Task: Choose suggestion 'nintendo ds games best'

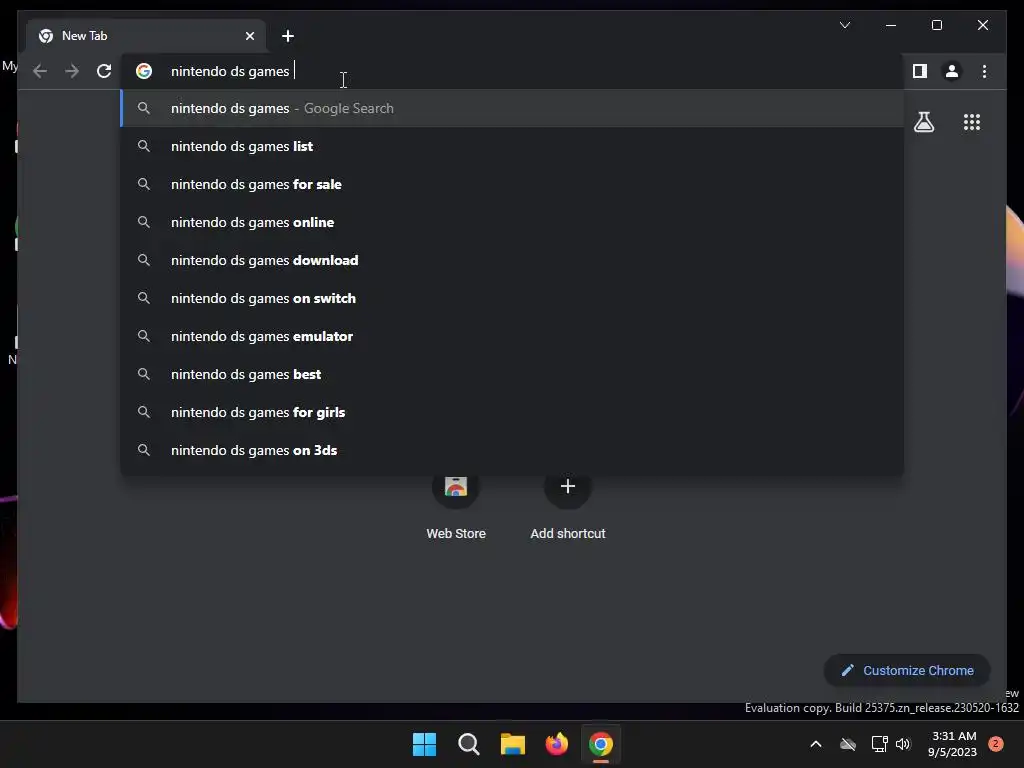Action: coord(512,374)
